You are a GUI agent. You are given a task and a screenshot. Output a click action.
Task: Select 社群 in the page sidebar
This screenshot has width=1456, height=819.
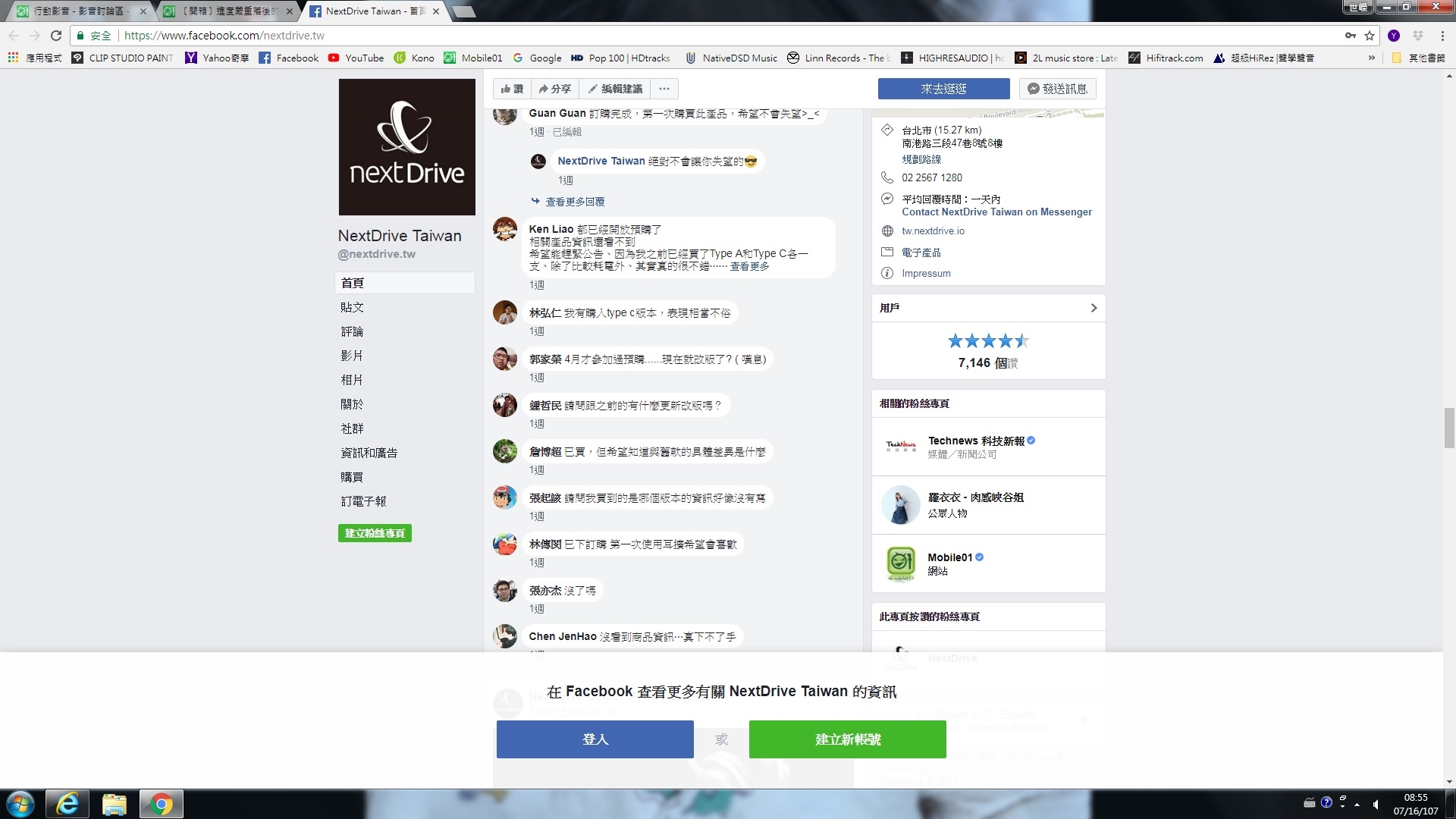[352, 428]
